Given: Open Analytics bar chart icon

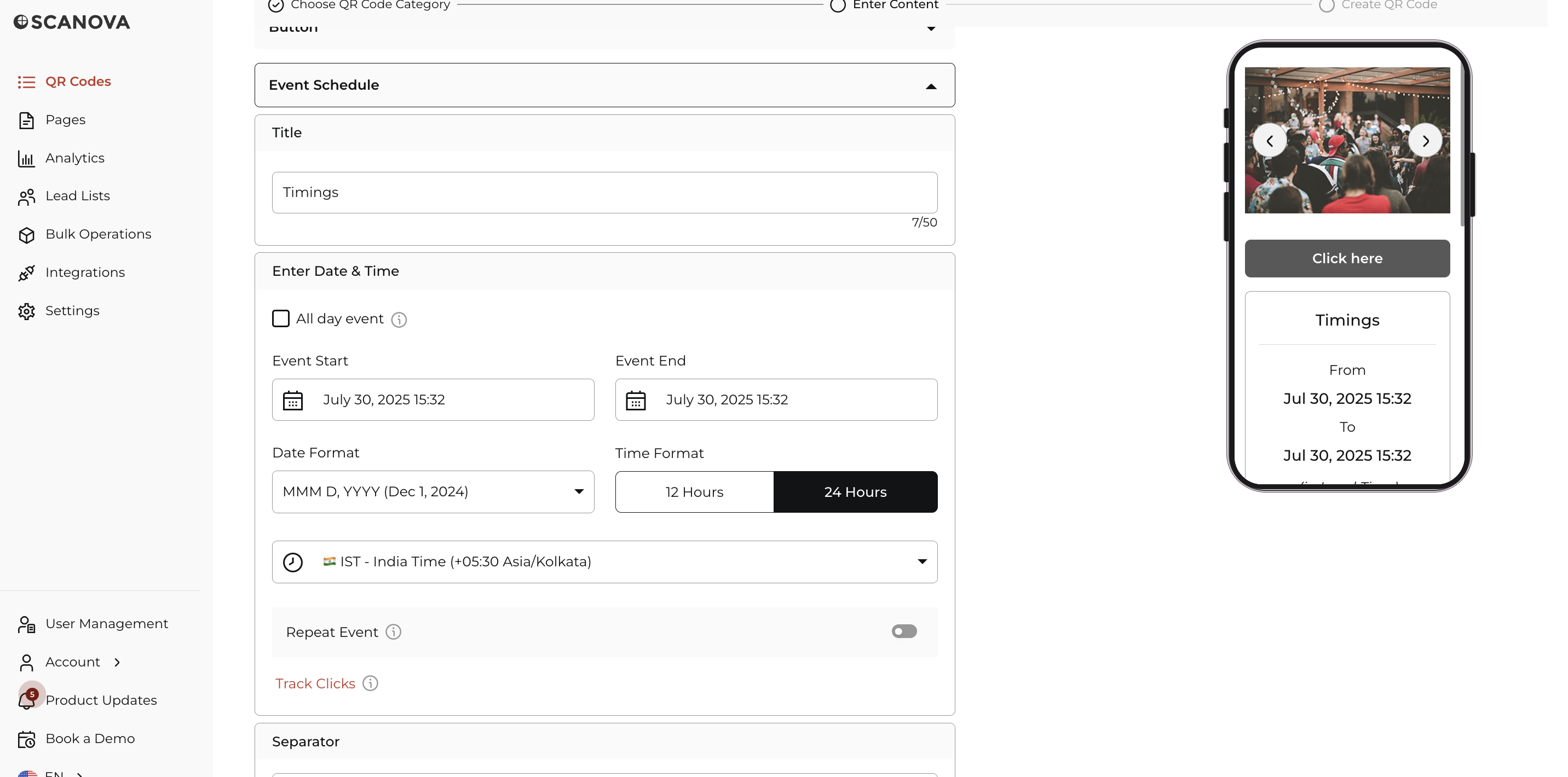Looking at the screenshot, I should click(x=26, y=158).
